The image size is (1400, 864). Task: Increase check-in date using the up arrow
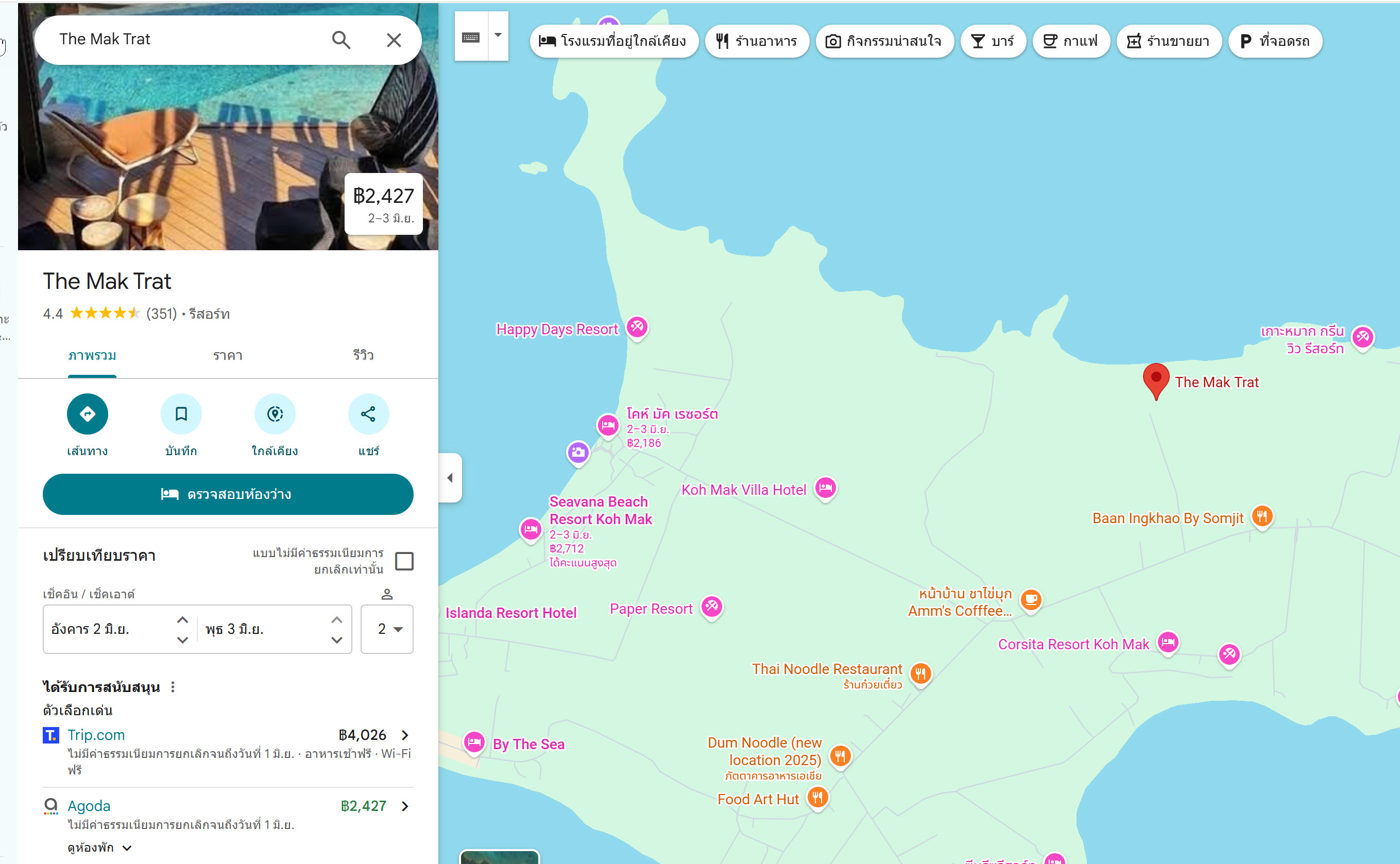[x=182, y=620]
